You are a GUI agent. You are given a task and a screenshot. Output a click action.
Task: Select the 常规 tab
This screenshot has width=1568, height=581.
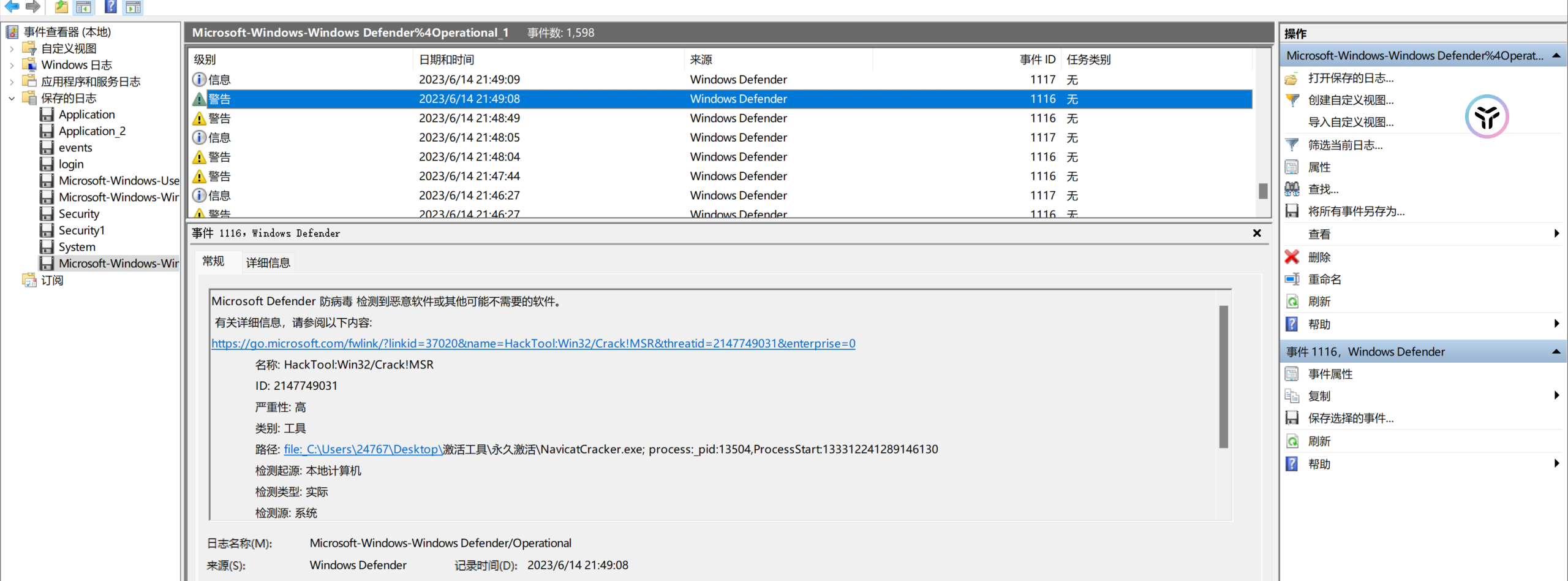point(213,262)
